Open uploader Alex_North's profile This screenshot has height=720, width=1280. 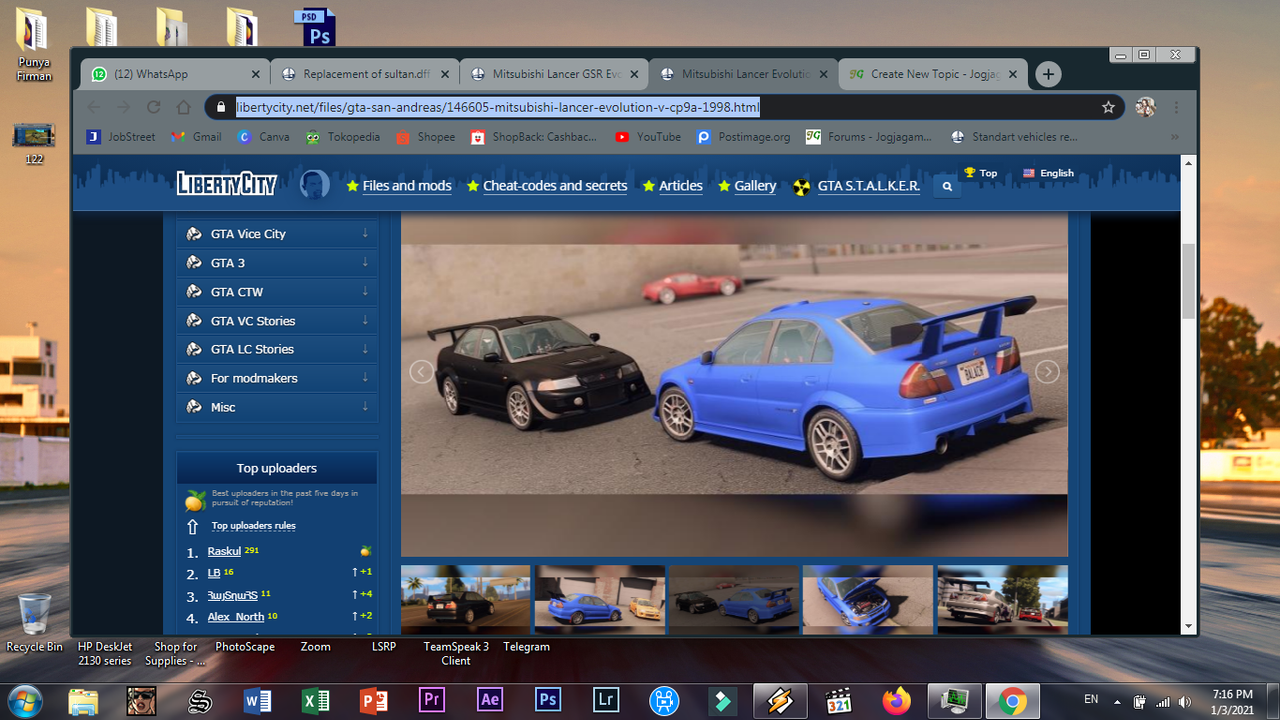pos(236,618)
